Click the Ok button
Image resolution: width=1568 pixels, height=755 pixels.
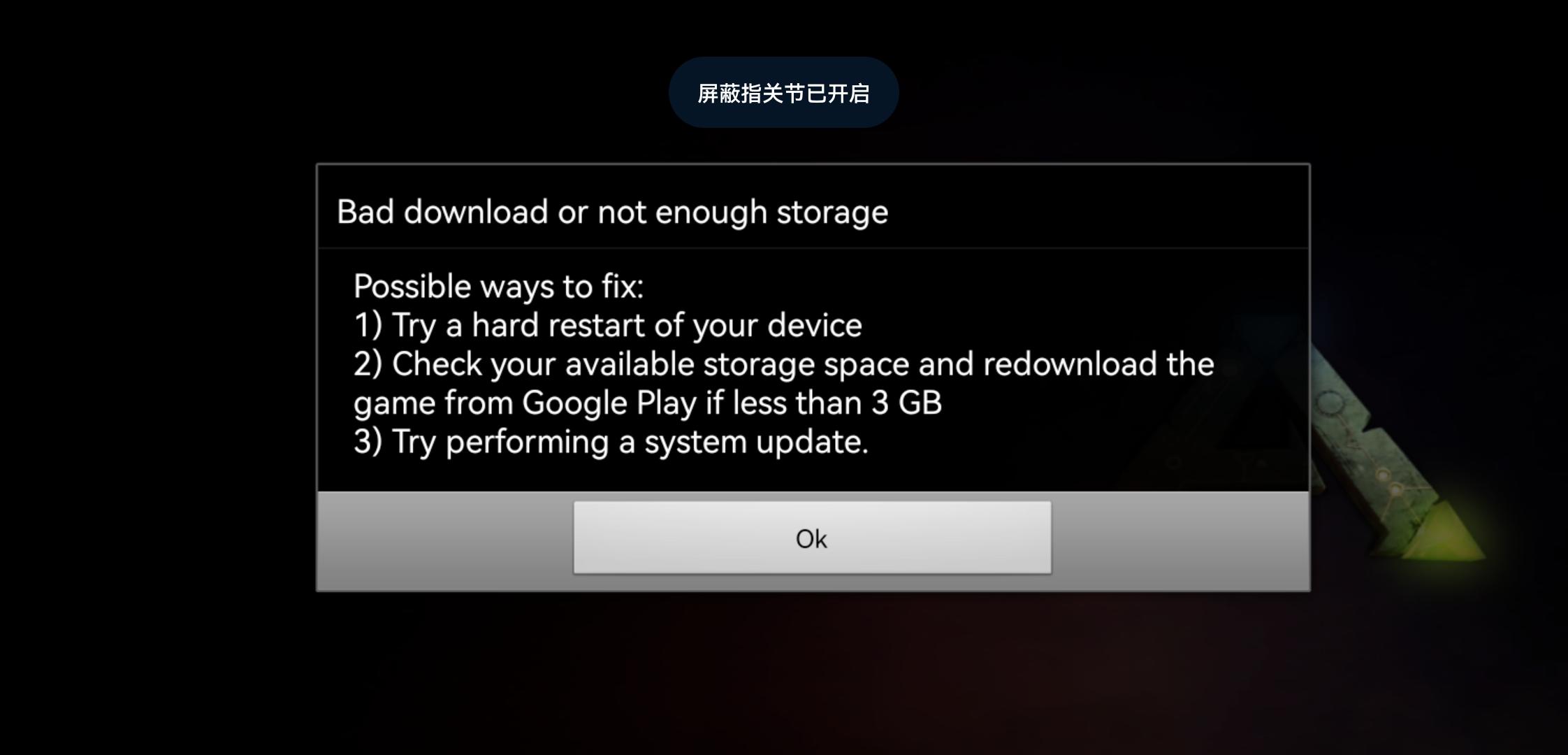(x=812, y=538)
